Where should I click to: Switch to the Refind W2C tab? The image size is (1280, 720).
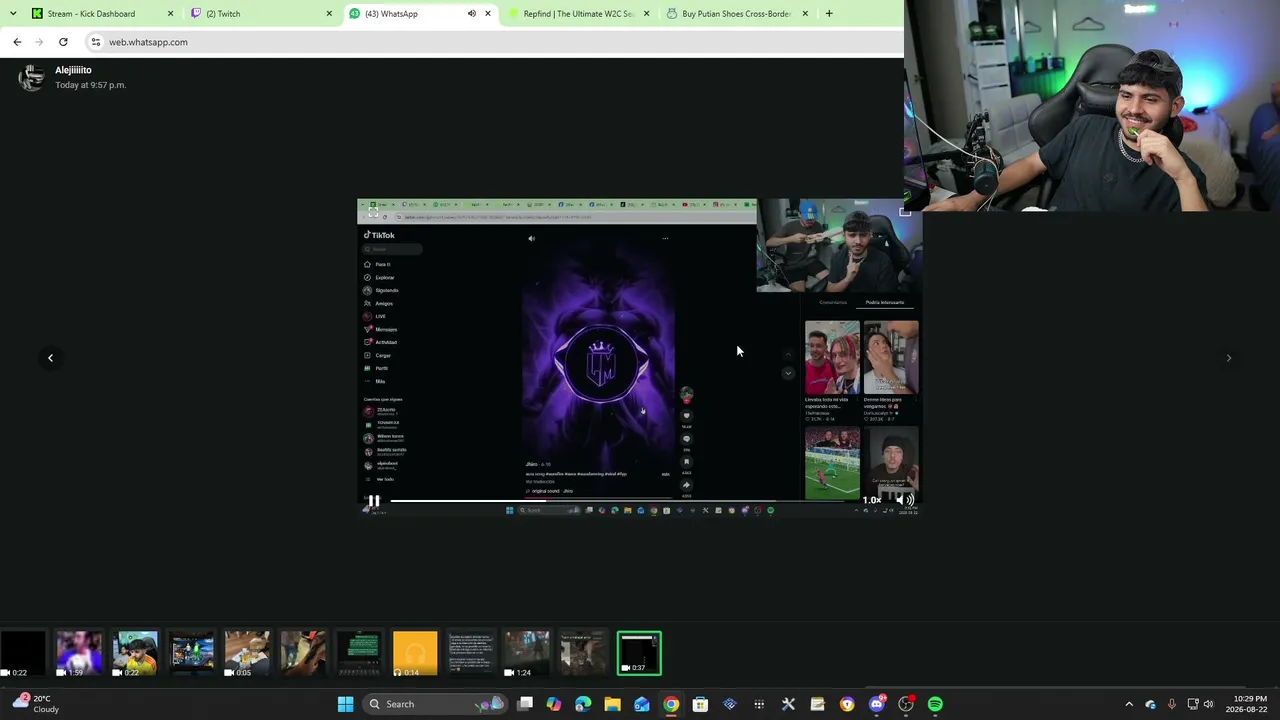point(579,14)
